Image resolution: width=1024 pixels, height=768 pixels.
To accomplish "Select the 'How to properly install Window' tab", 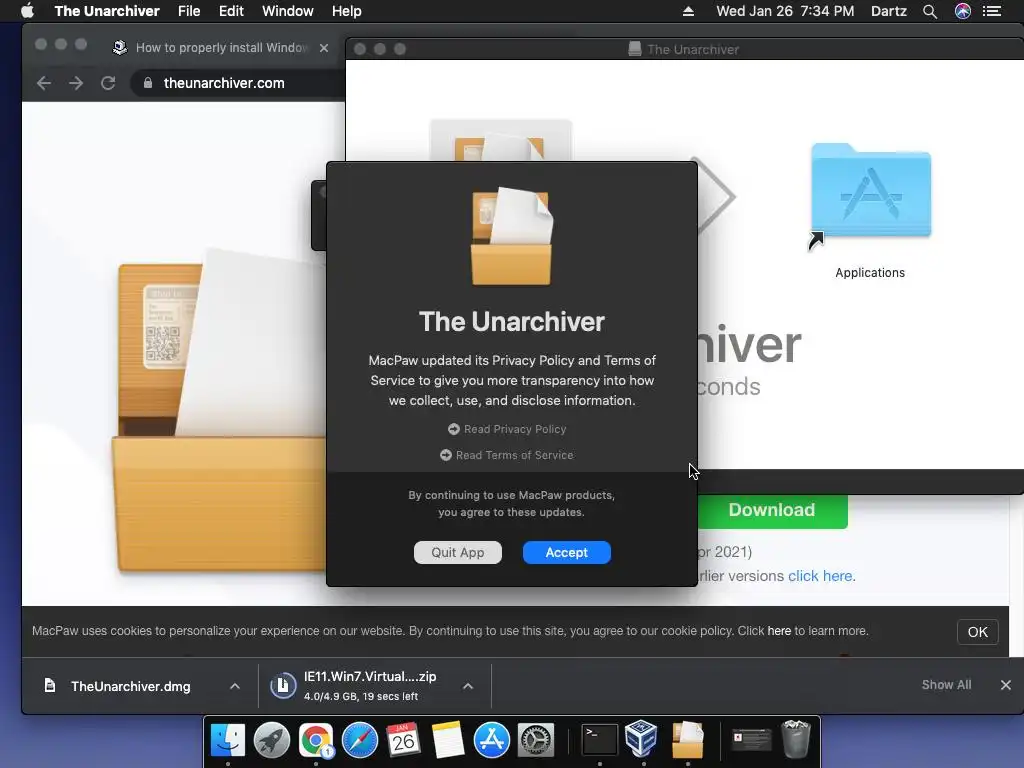I will [x=221, y=48].
